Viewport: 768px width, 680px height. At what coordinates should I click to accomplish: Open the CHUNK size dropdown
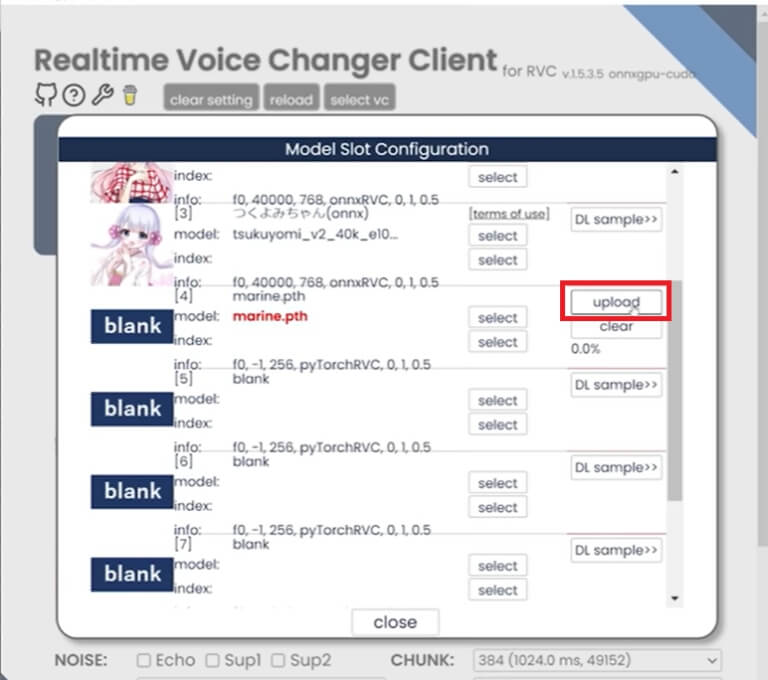[597, 660]
